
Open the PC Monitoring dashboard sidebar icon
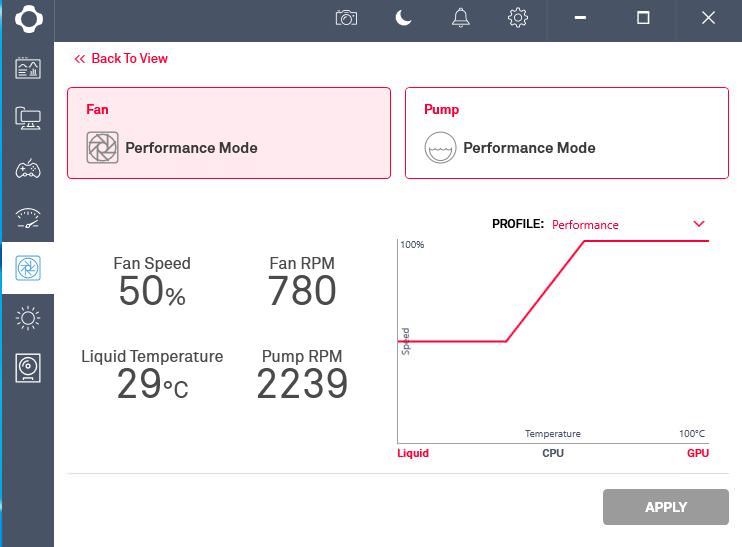pos(27,69)
